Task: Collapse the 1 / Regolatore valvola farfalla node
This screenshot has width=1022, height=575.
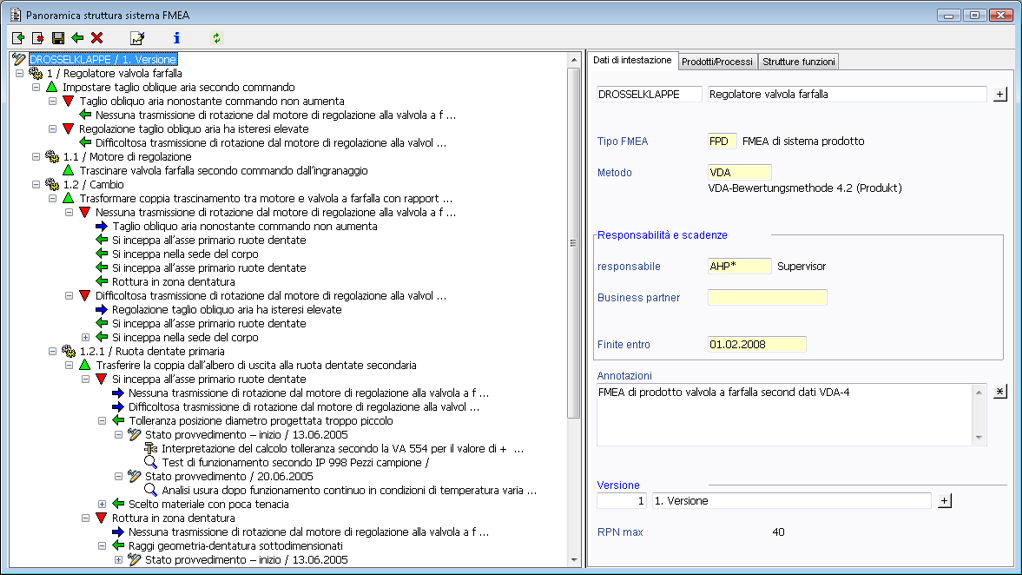Action: click(x=20, y=73)
